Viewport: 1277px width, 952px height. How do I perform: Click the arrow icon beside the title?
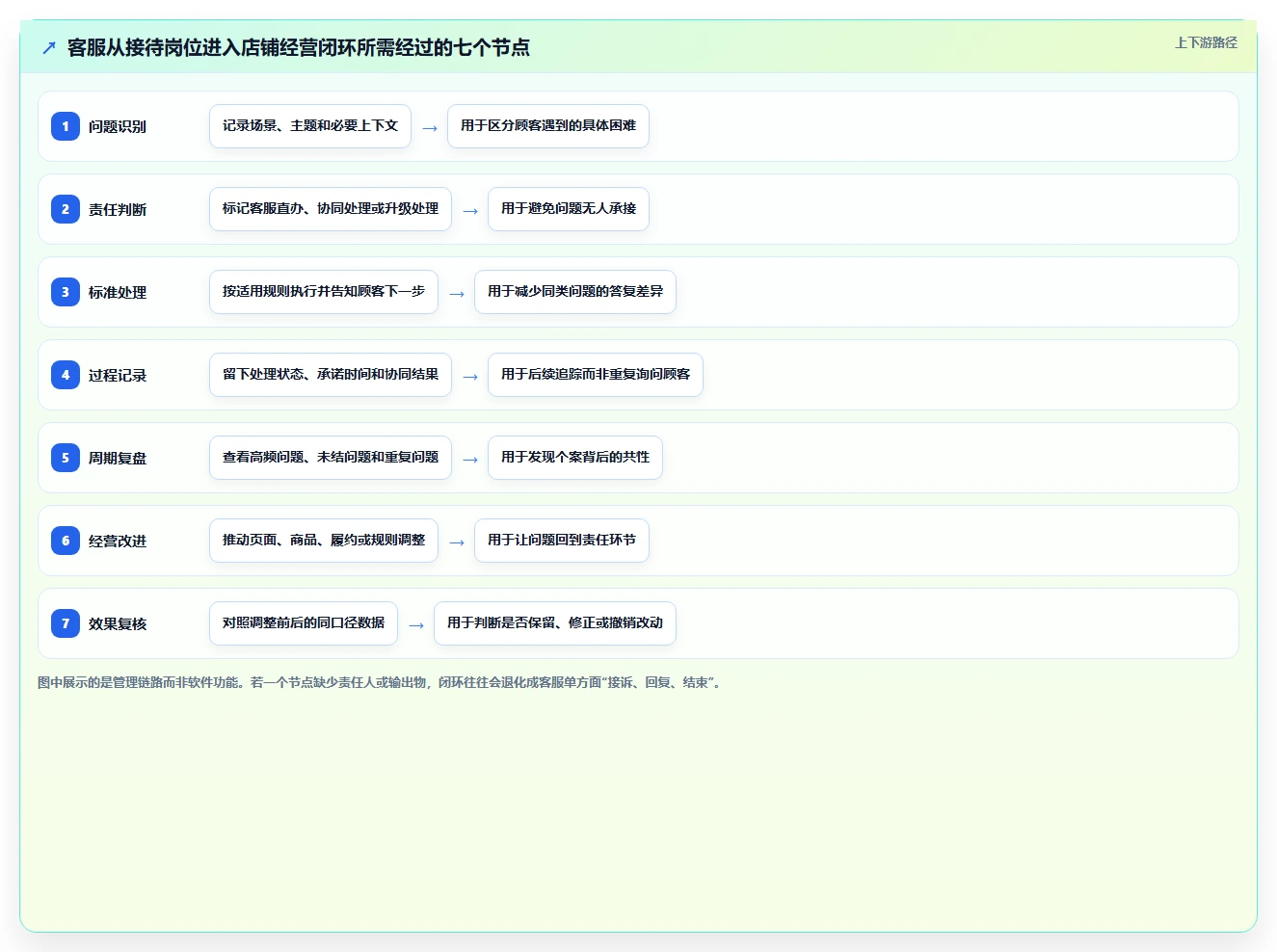click(49, 47)
